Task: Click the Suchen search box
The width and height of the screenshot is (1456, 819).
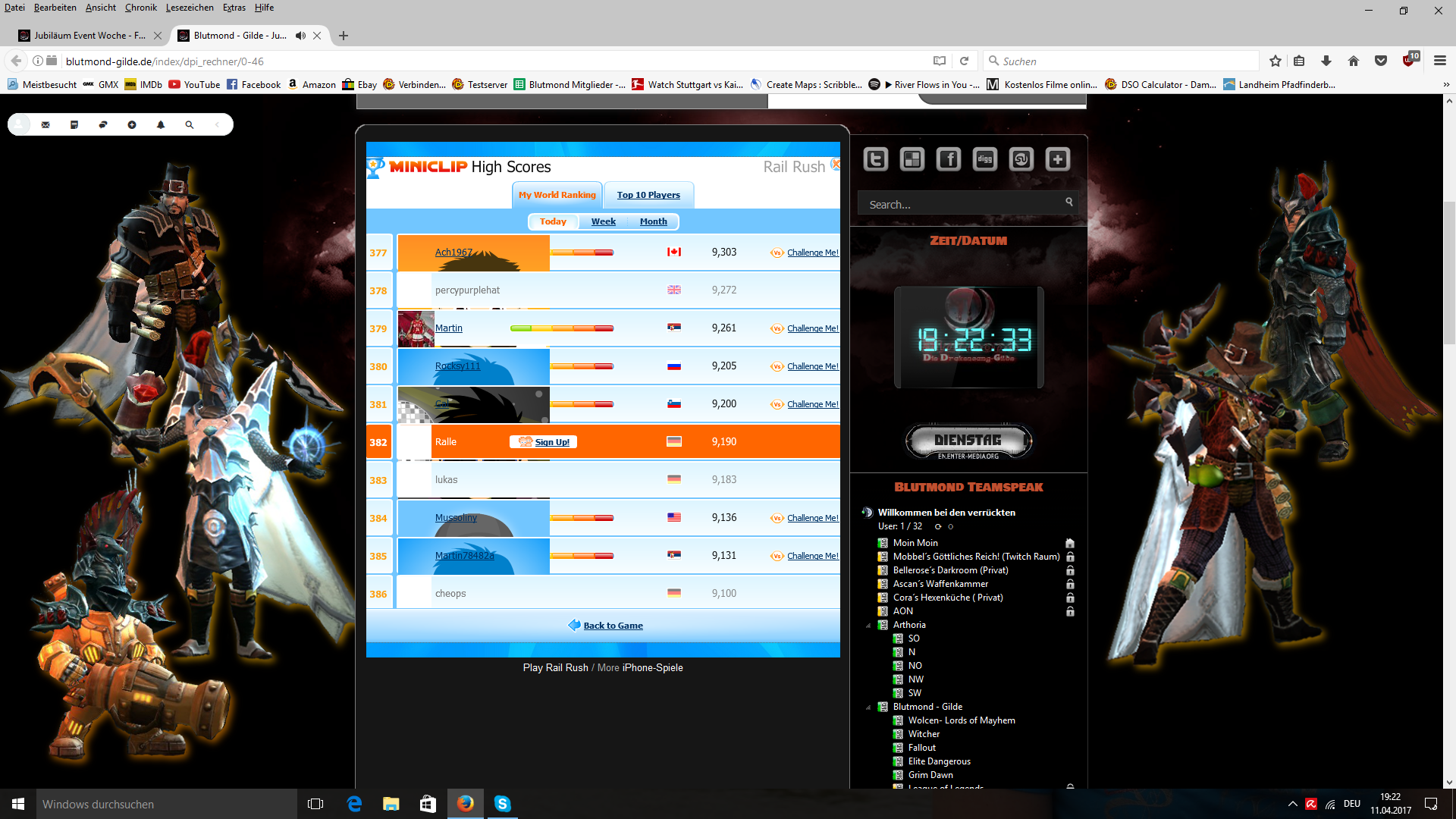Action: coord(1121,61)
